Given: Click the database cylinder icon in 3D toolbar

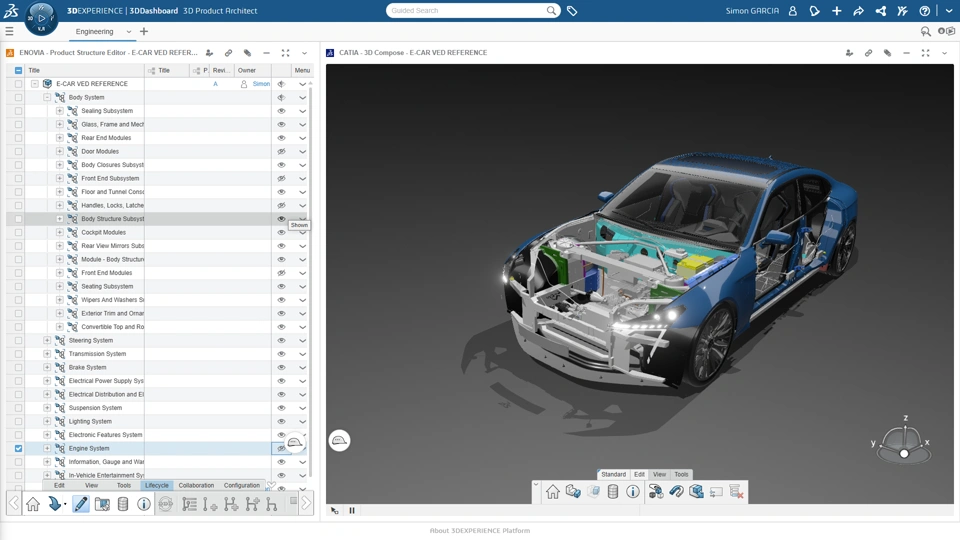Looking at the screenshot, I should click(613, 492).
